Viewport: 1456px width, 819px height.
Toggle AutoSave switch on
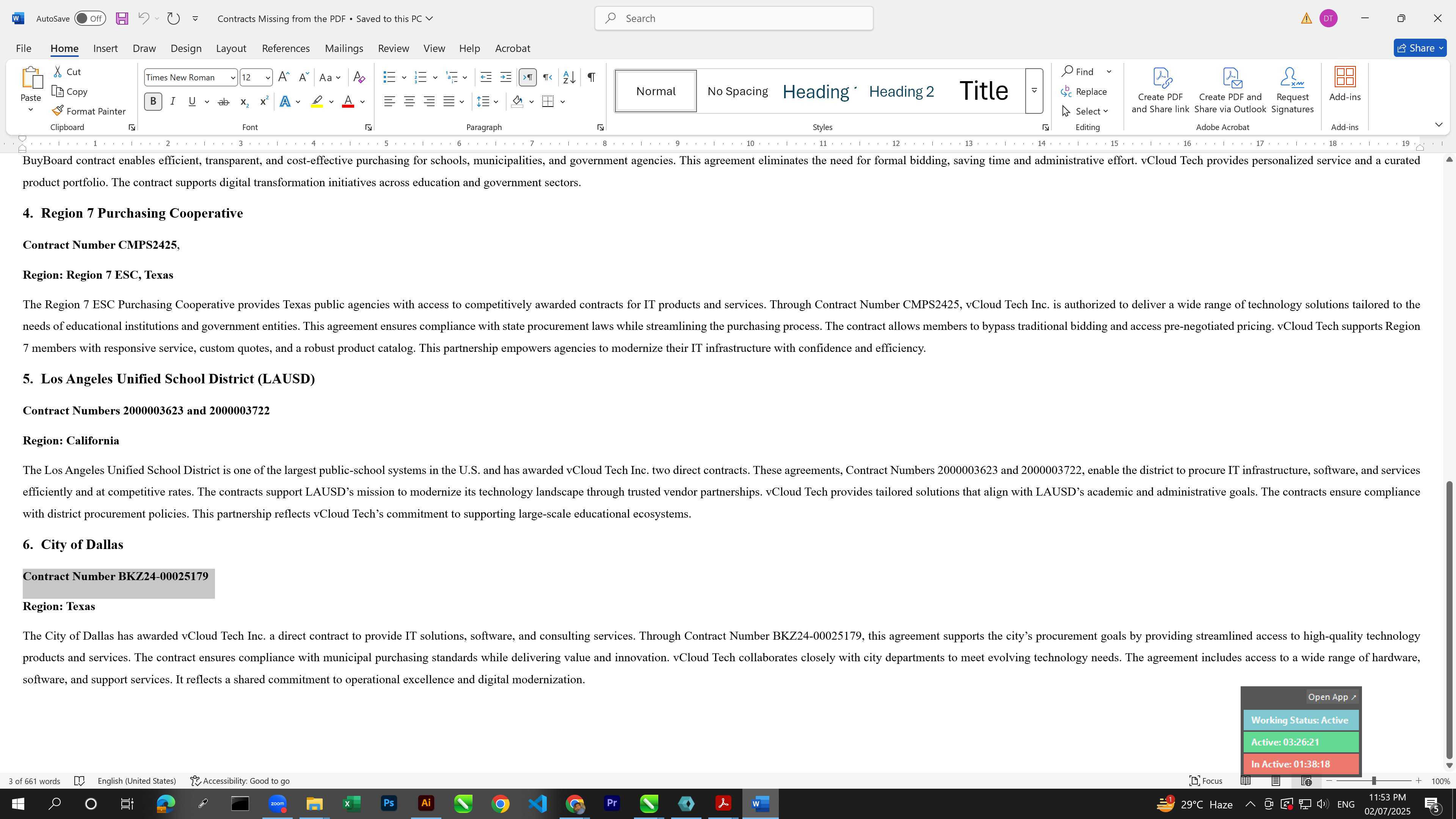(90, 18)
